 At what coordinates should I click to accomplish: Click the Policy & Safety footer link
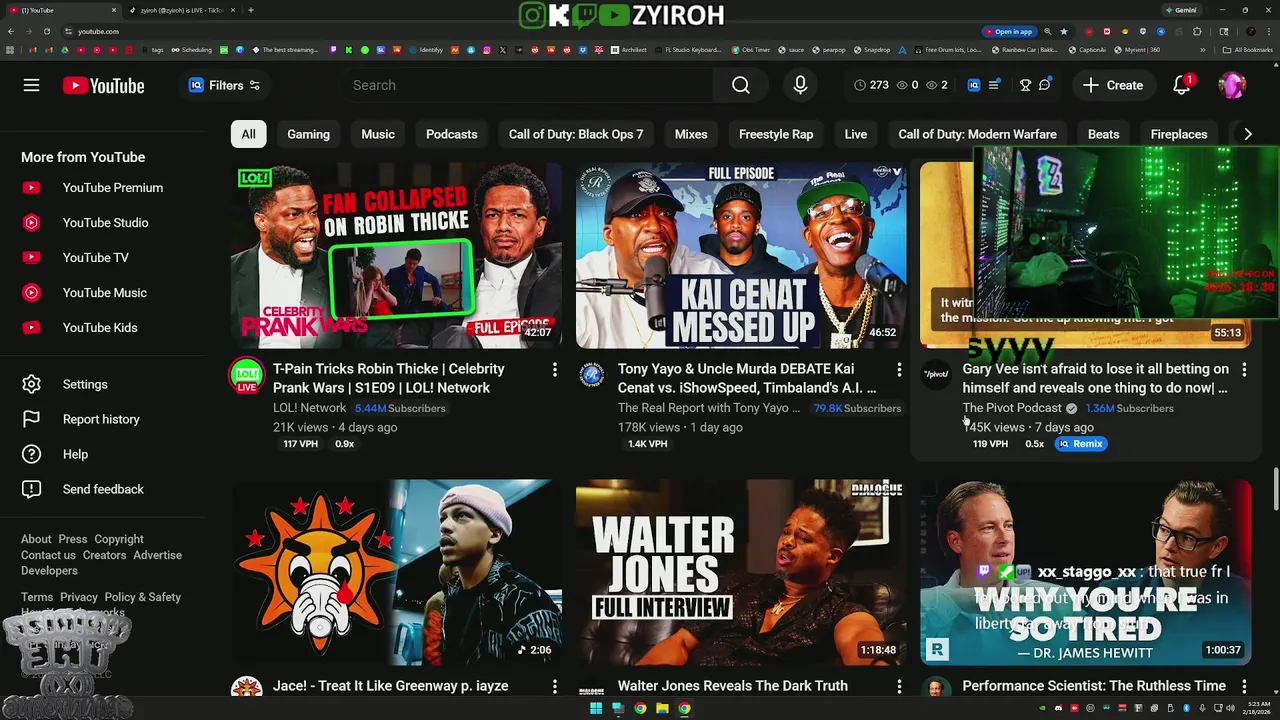pyautogui.click(x=143, y=597)
